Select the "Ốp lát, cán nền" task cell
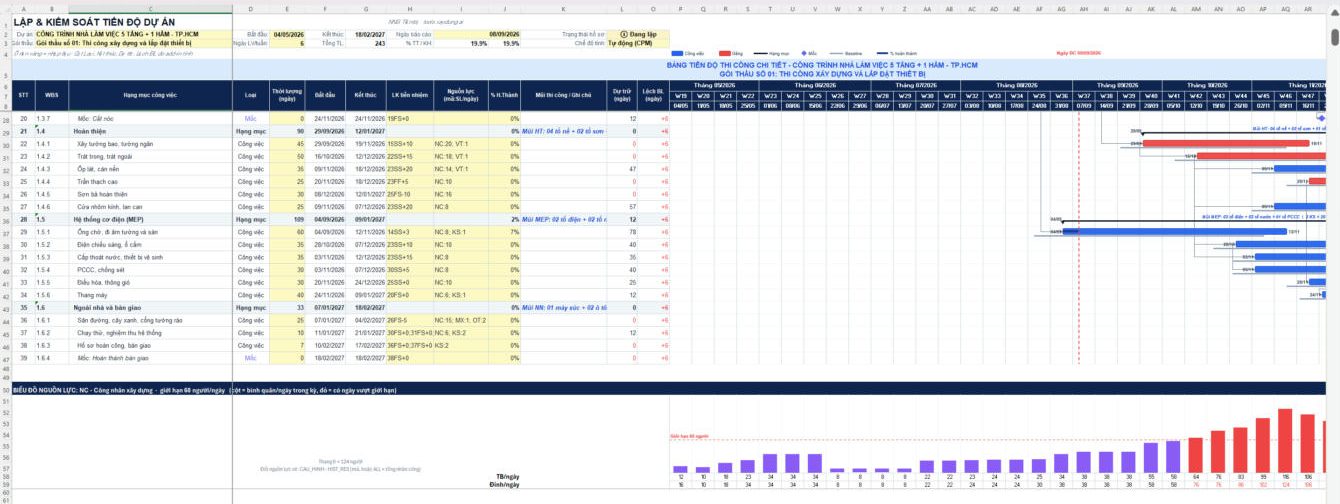The image size is (1340, 504). click(x=151, y=169)
